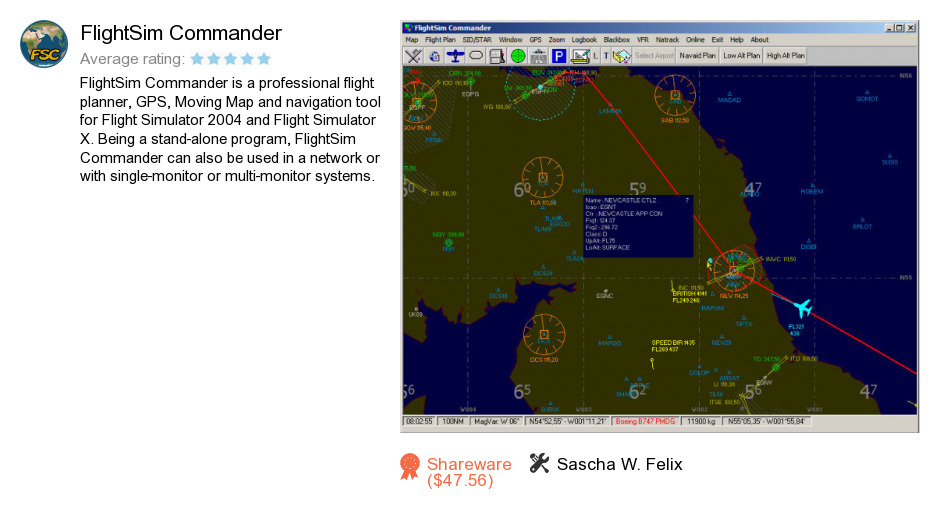Click the N55°05,35' - W001°55,84' coordinates field
This screenshot has width=940, height=516.
point(766,421)
